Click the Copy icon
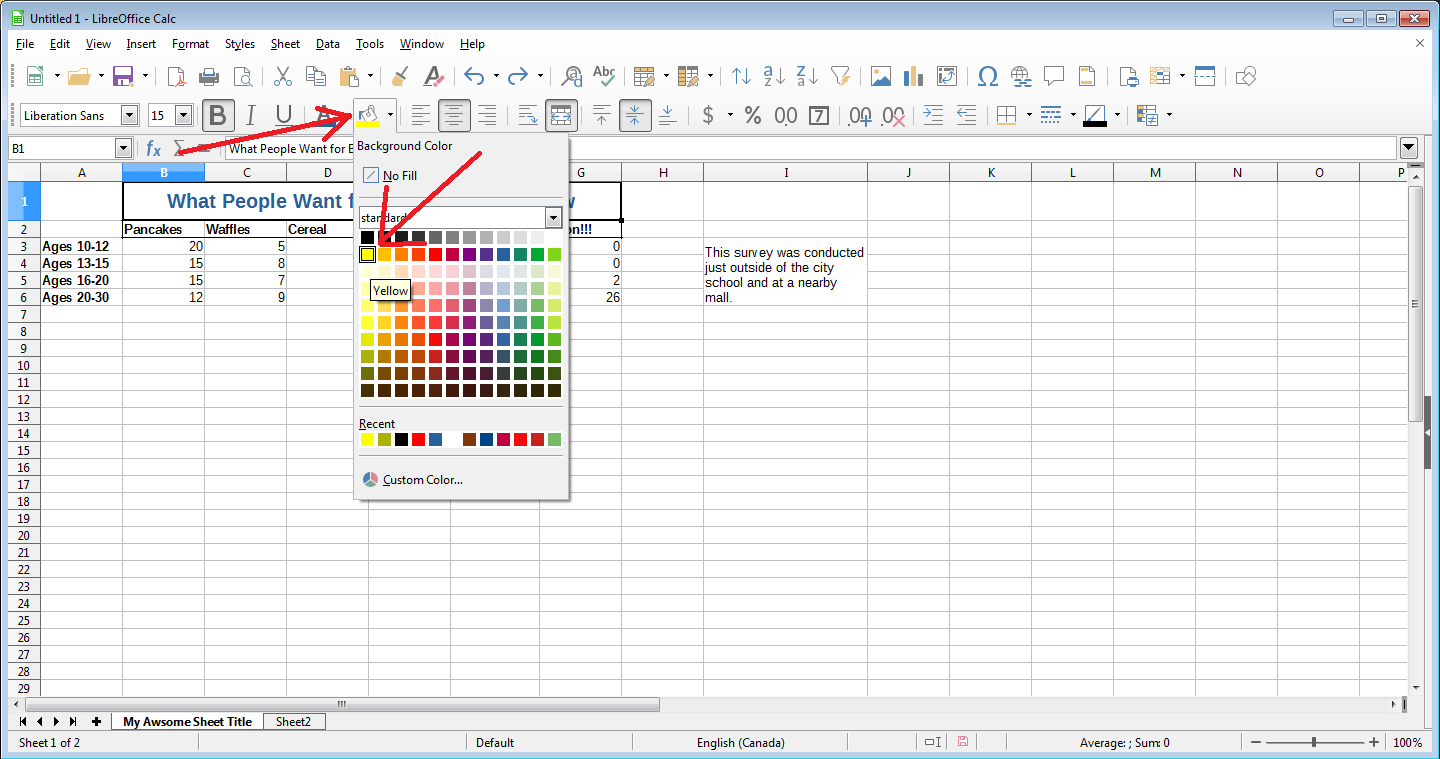The height and width of the screenshot is (759, 1440). click(x=316, y=76)
